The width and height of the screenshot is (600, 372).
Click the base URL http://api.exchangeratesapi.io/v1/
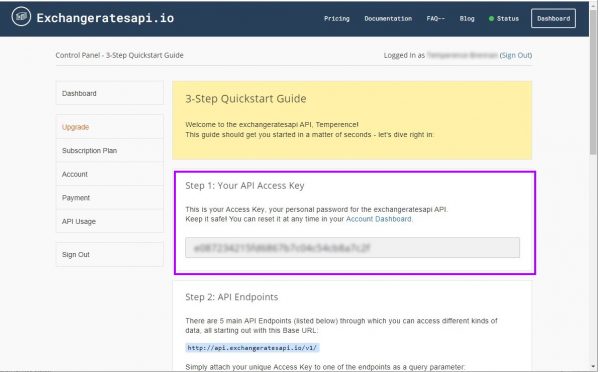pos(253,348)
